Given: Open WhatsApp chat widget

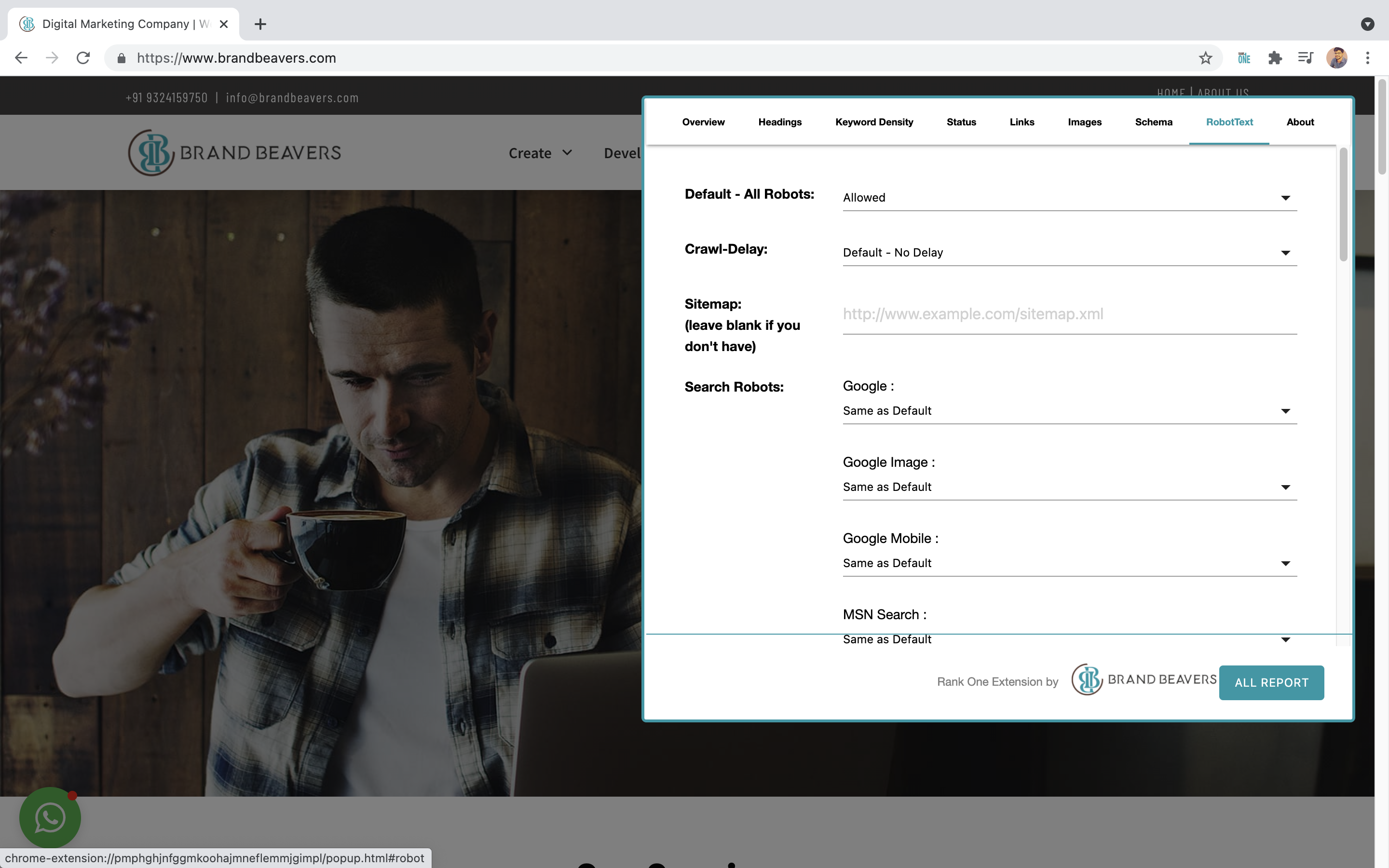Looking at the screenshot, I should [49, 817].
